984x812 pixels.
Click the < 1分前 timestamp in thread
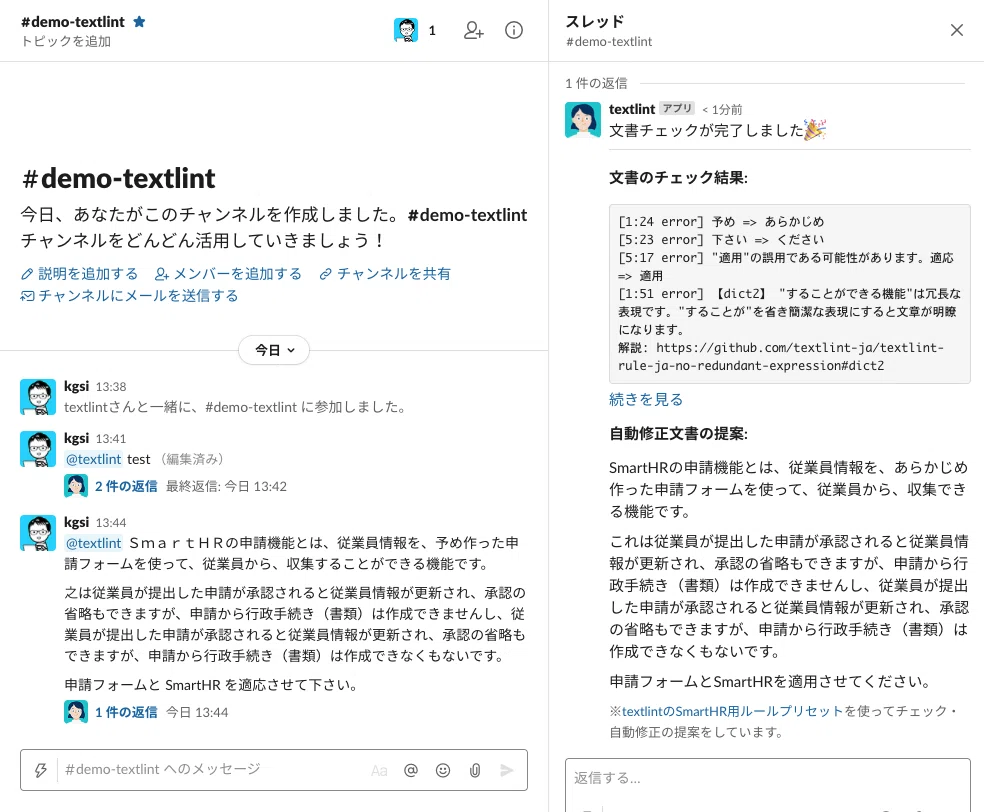[x=722, y=110]
